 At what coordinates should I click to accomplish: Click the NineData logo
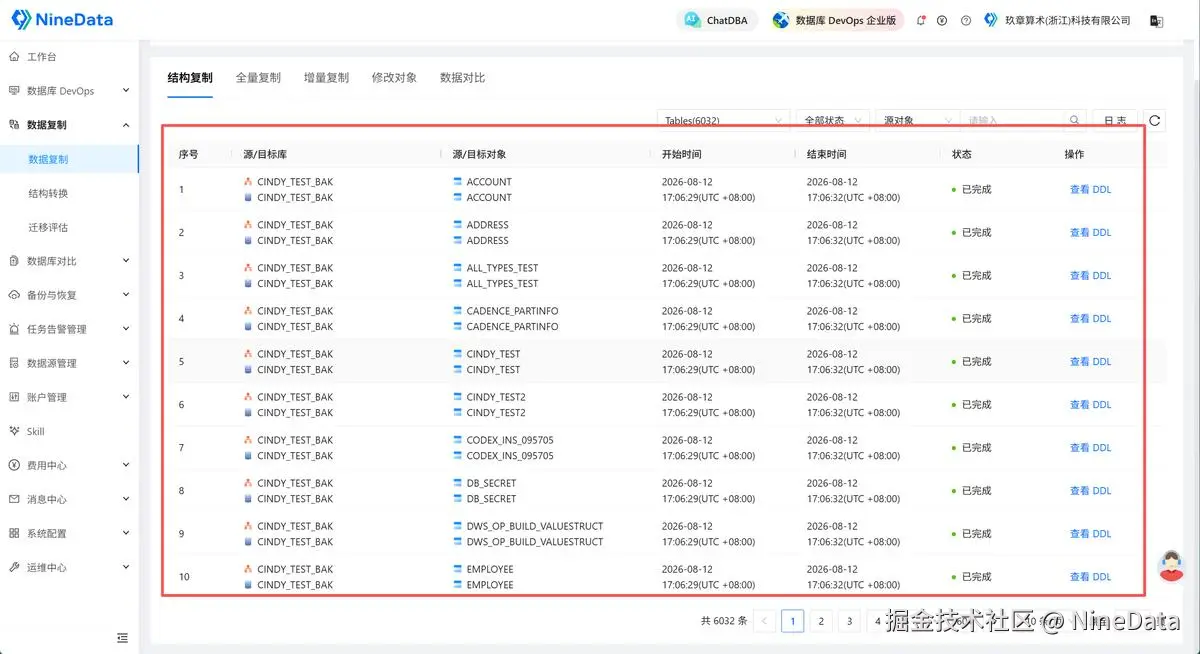pos(62,20)
